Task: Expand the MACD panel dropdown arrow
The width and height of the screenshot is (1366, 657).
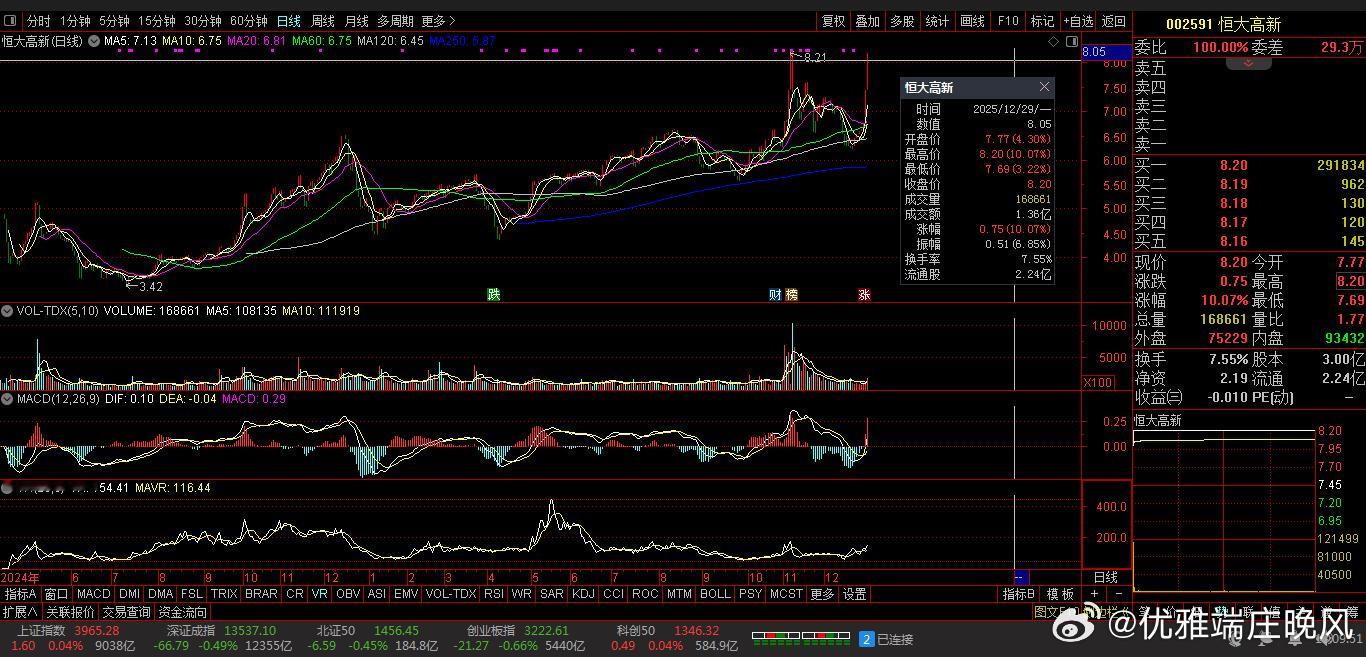Action: [7, 399]
